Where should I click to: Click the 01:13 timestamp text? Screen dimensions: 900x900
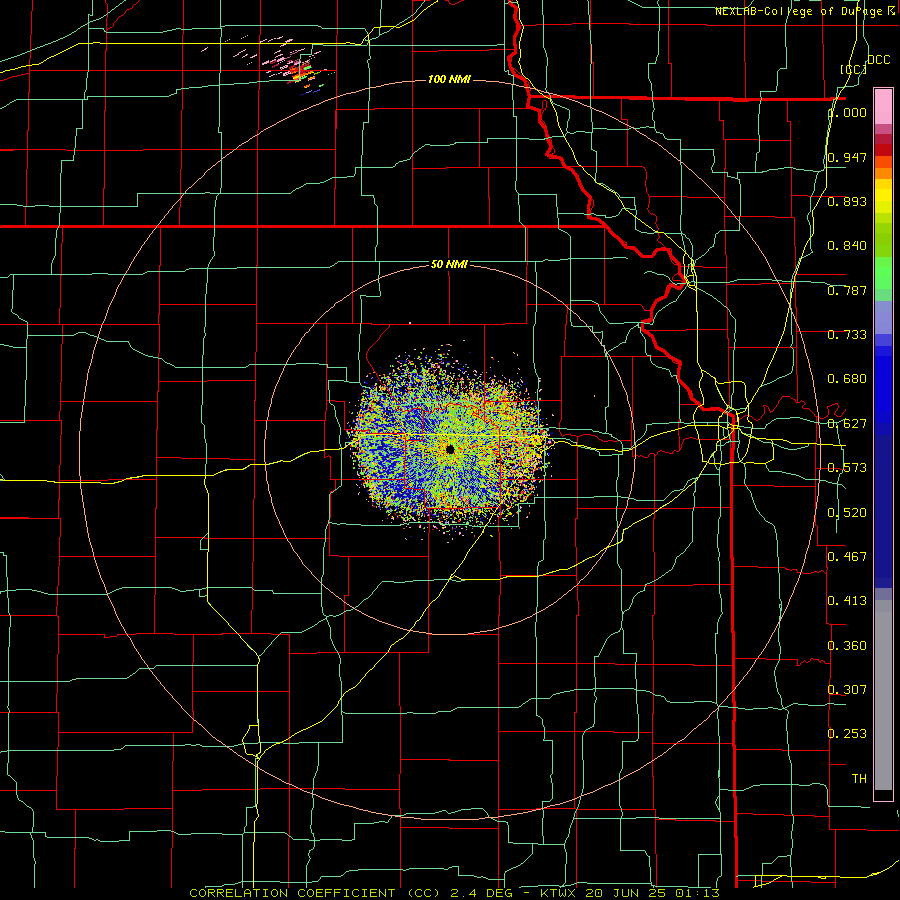(x=697, y=893)
